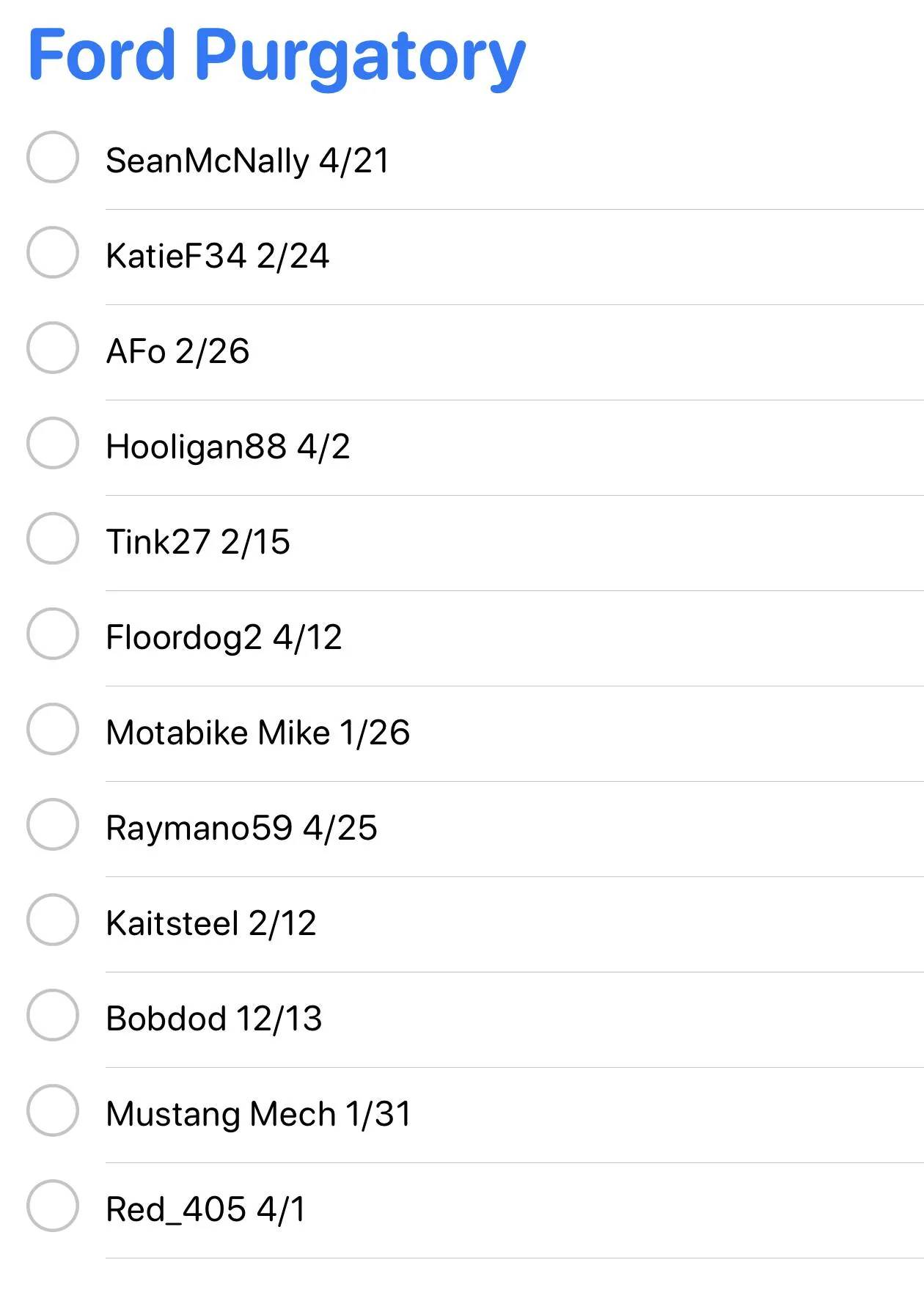Check off Mustang Mech 1/31

click(x=53, y=1110)
